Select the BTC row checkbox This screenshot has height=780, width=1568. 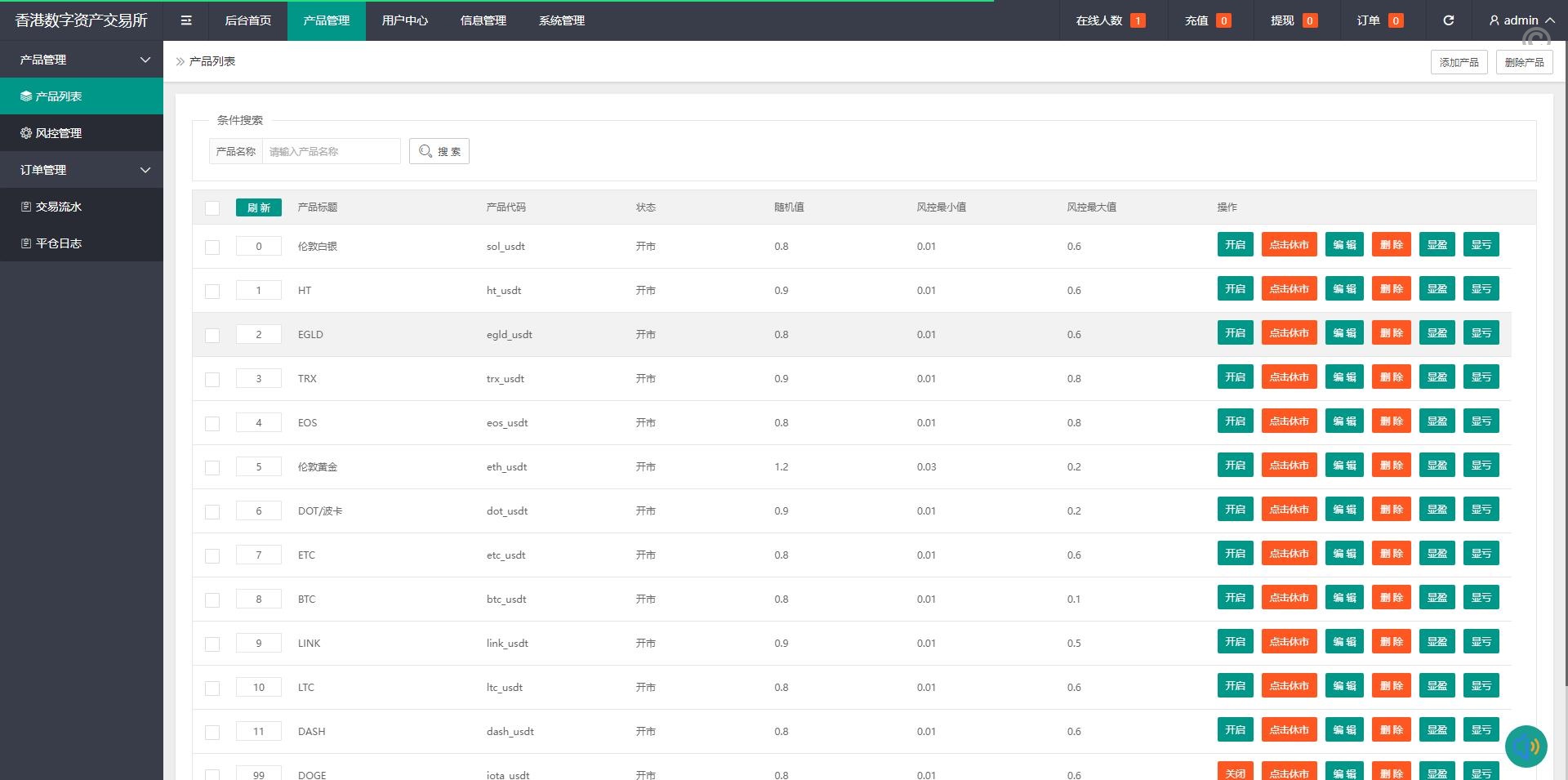(212, 600)
